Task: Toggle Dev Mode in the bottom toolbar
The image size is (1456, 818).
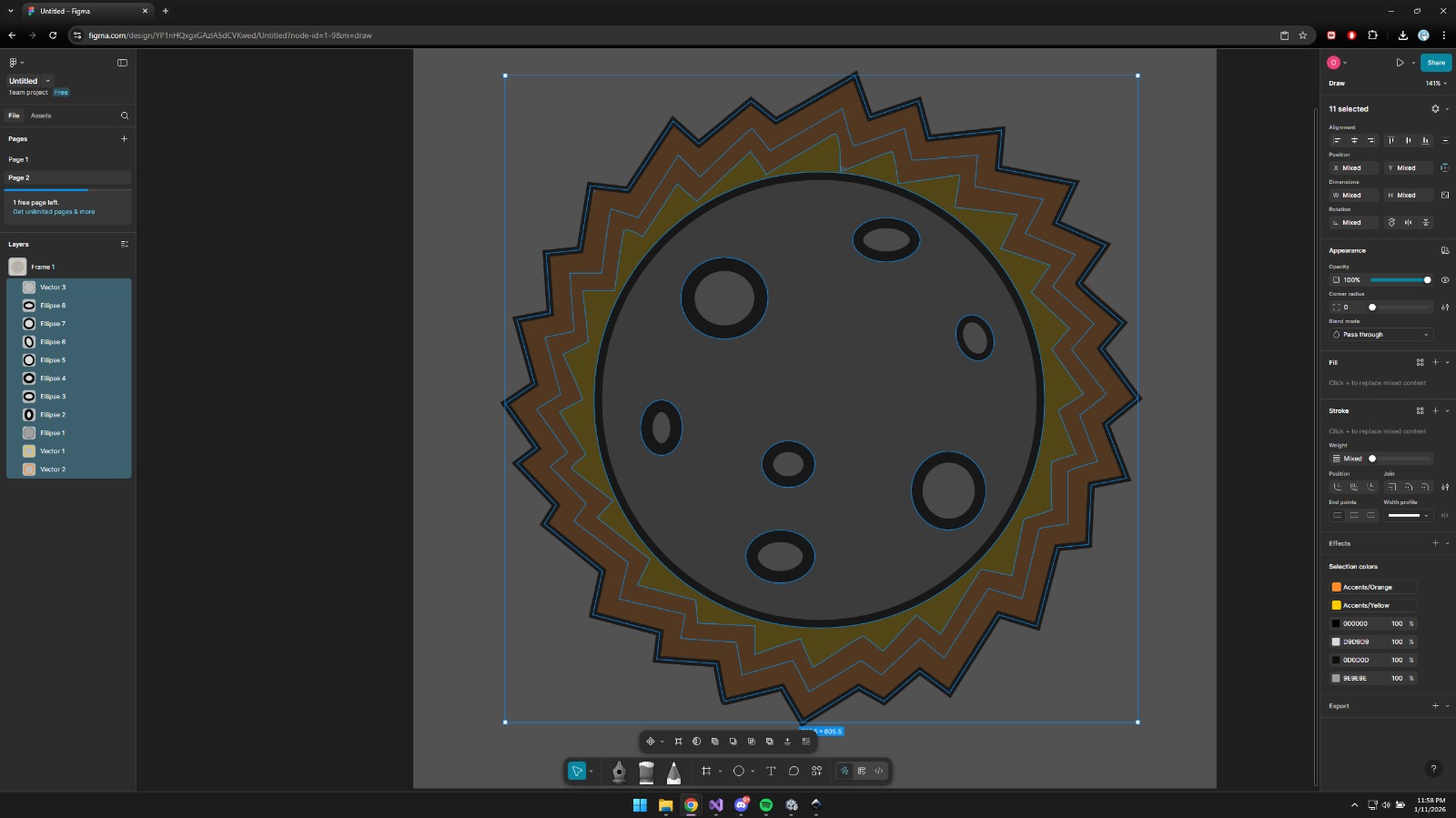Action: (879, 772)
